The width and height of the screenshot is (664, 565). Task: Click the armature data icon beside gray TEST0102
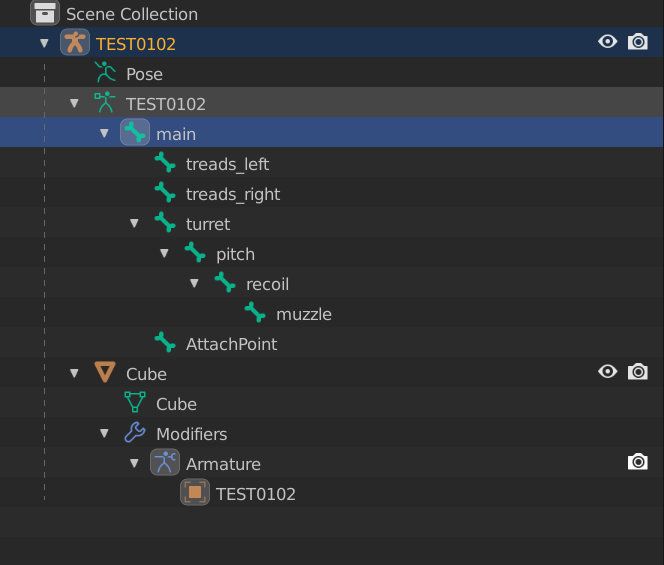click(105, 102)
